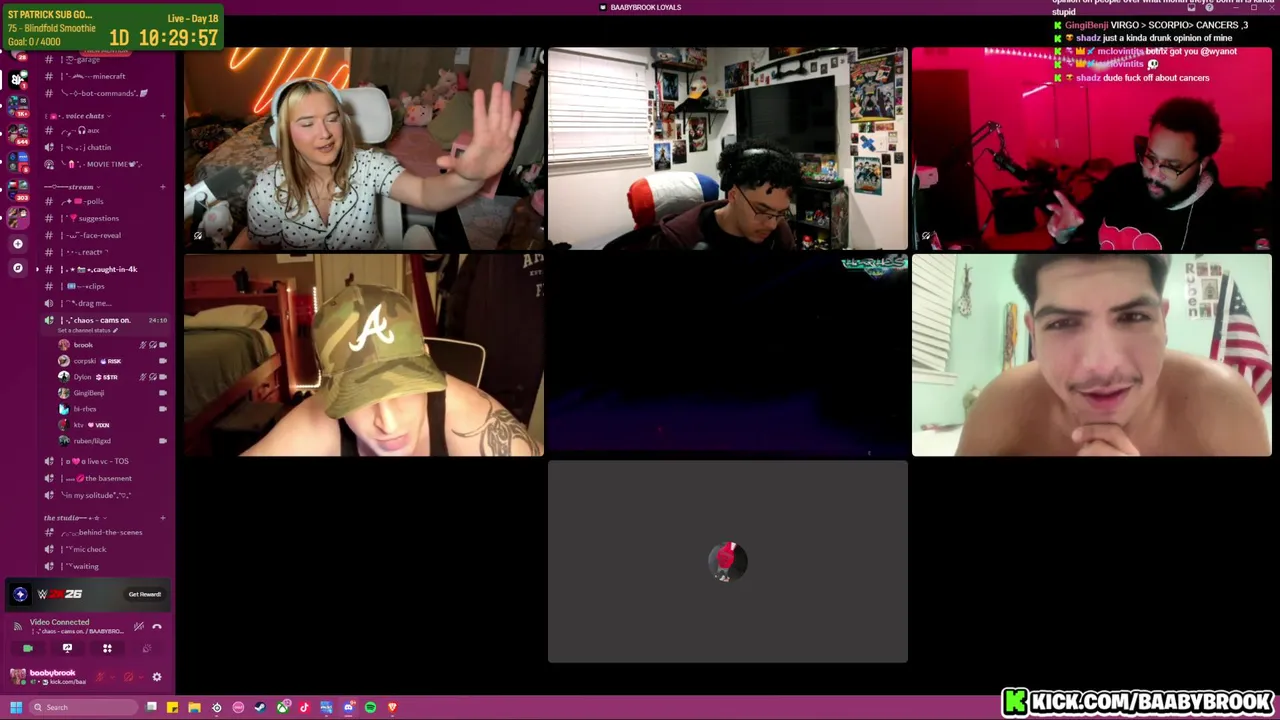Focus the camo-cap user's video tile
The image size is (1280, 720).
click(364, 355)
